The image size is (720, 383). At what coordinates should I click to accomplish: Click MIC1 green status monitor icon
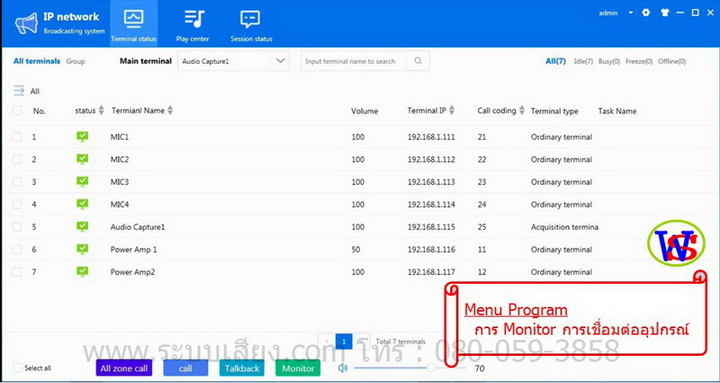[x=82, y=136]
